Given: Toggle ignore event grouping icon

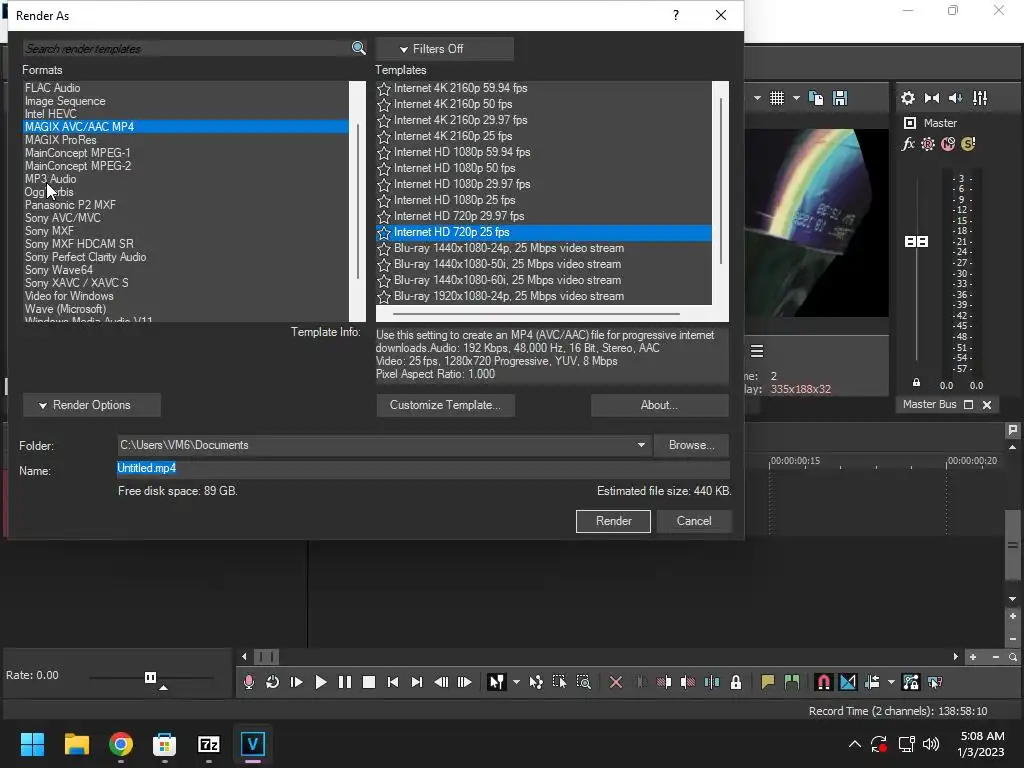Looking at the screenshot, I should (935, 682).
